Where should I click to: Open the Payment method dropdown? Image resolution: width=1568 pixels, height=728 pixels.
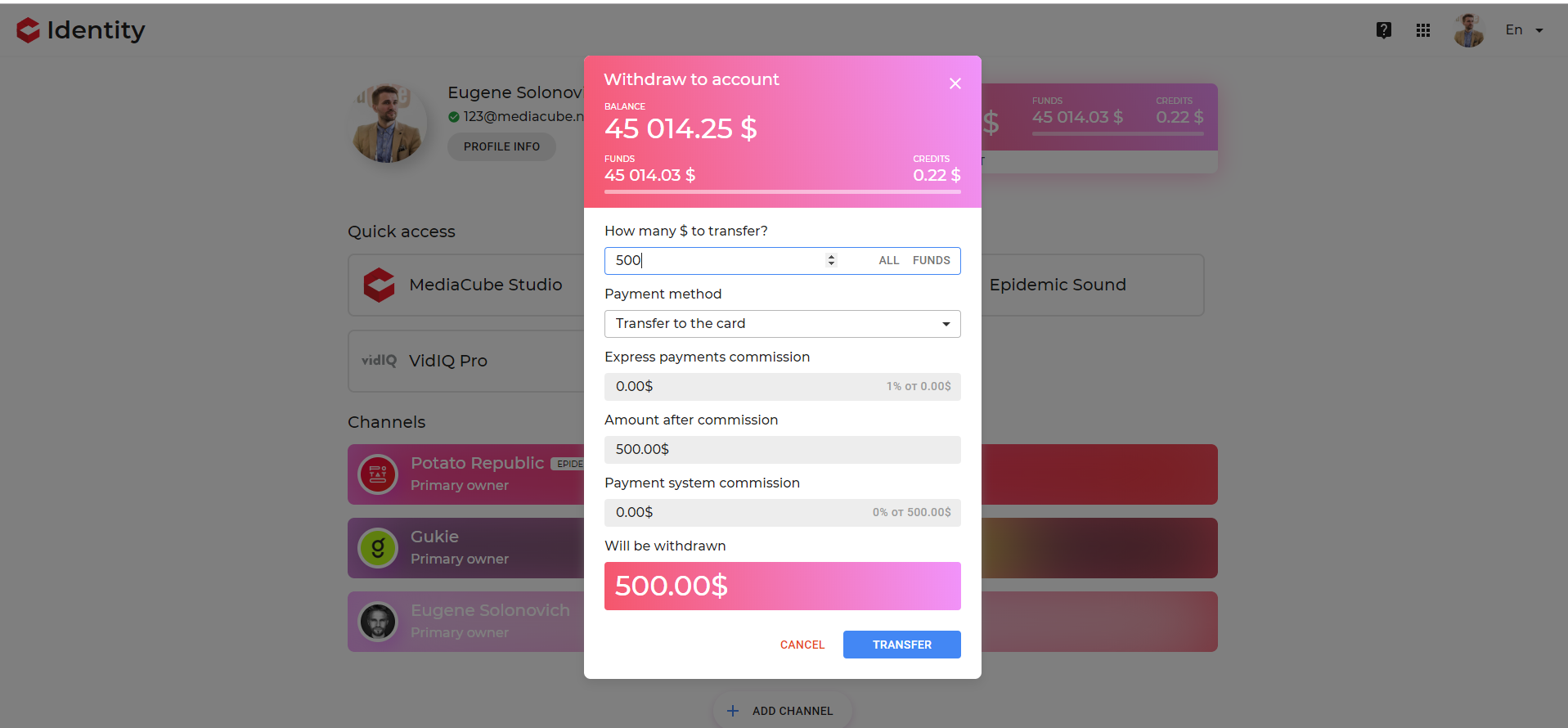(x=782, y=324)
